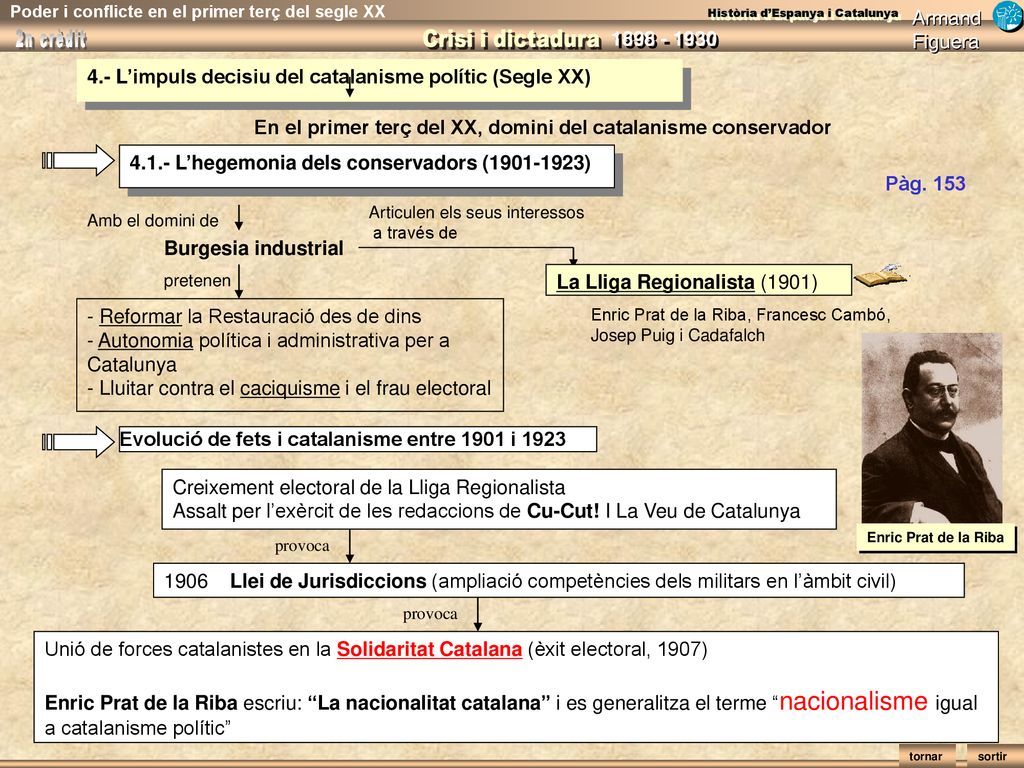Click 'En el primer terç del XX' subtitle line

tap(542, 127)
